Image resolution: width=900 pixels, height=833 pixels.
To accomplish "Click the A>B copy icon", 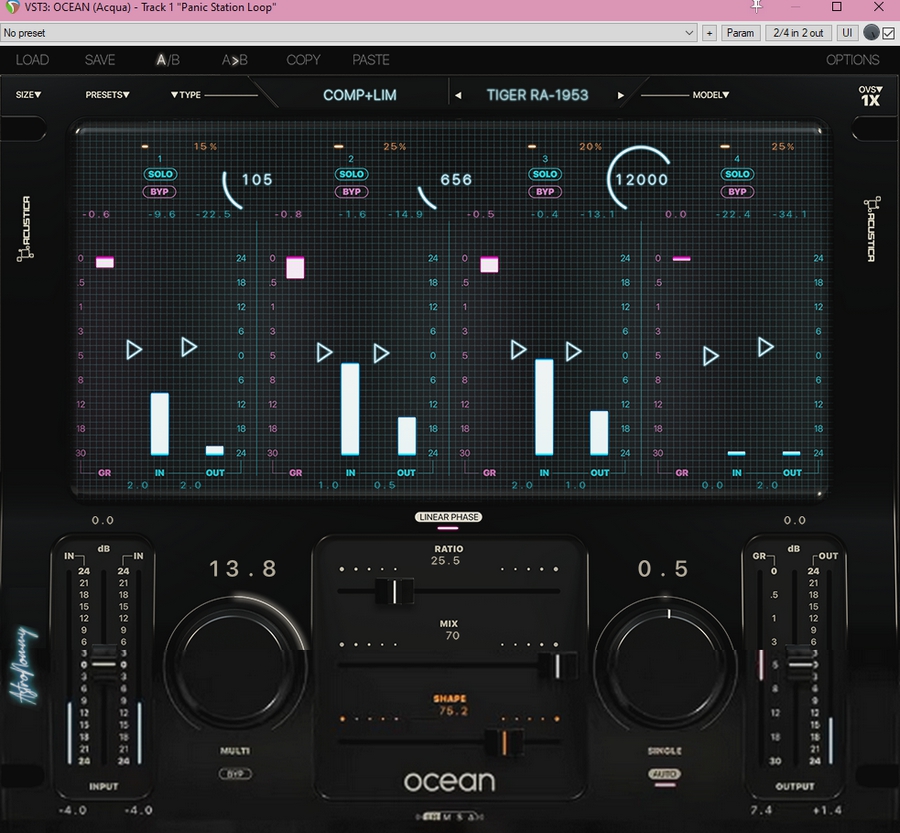I will [x=235, y=60].
